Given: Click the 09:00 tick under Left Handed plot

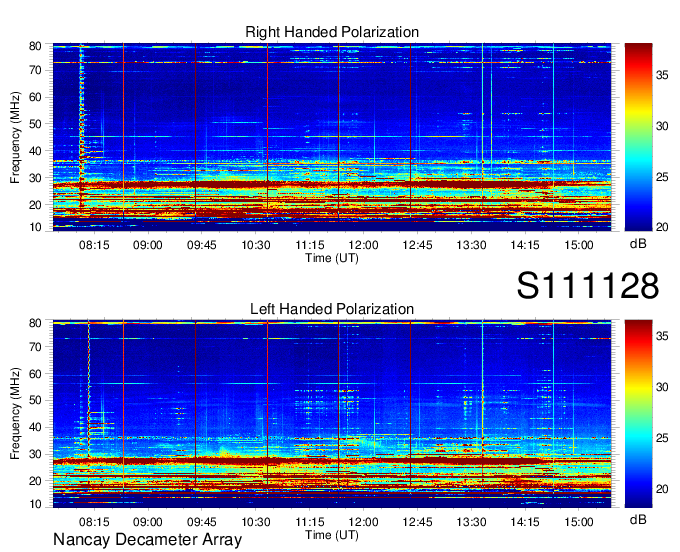Looking at the screenshot, I should 147,522.
